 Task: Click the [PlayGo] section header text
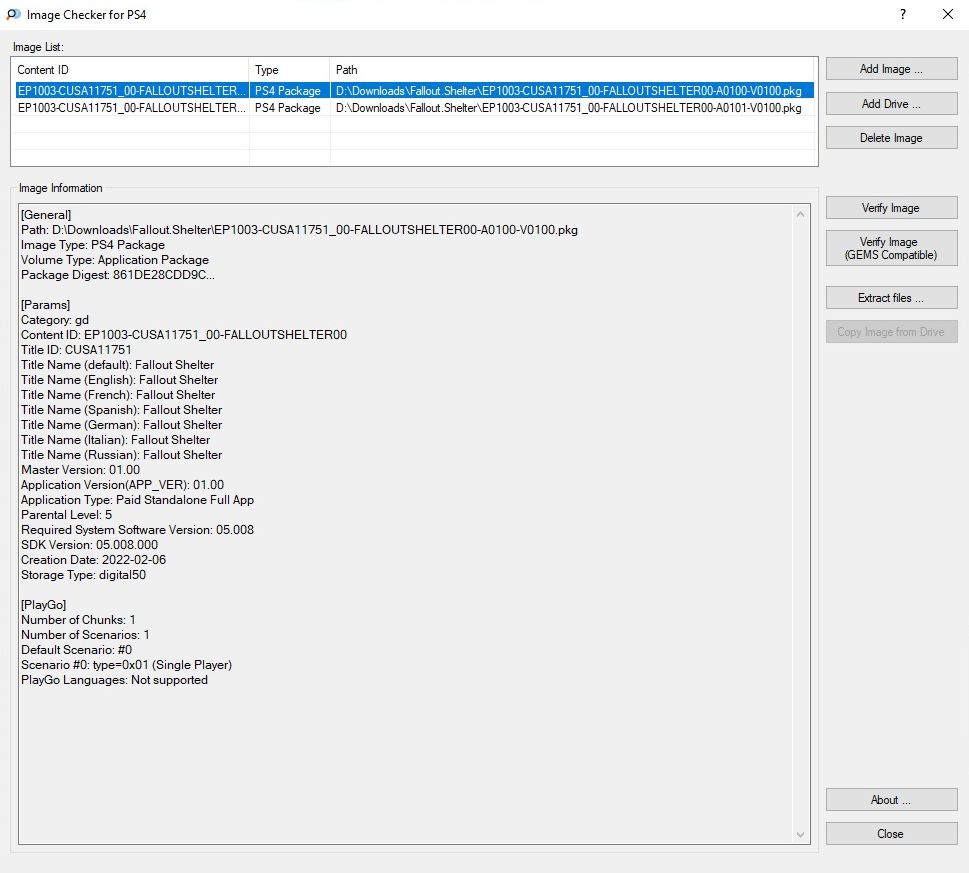point(43,605)
